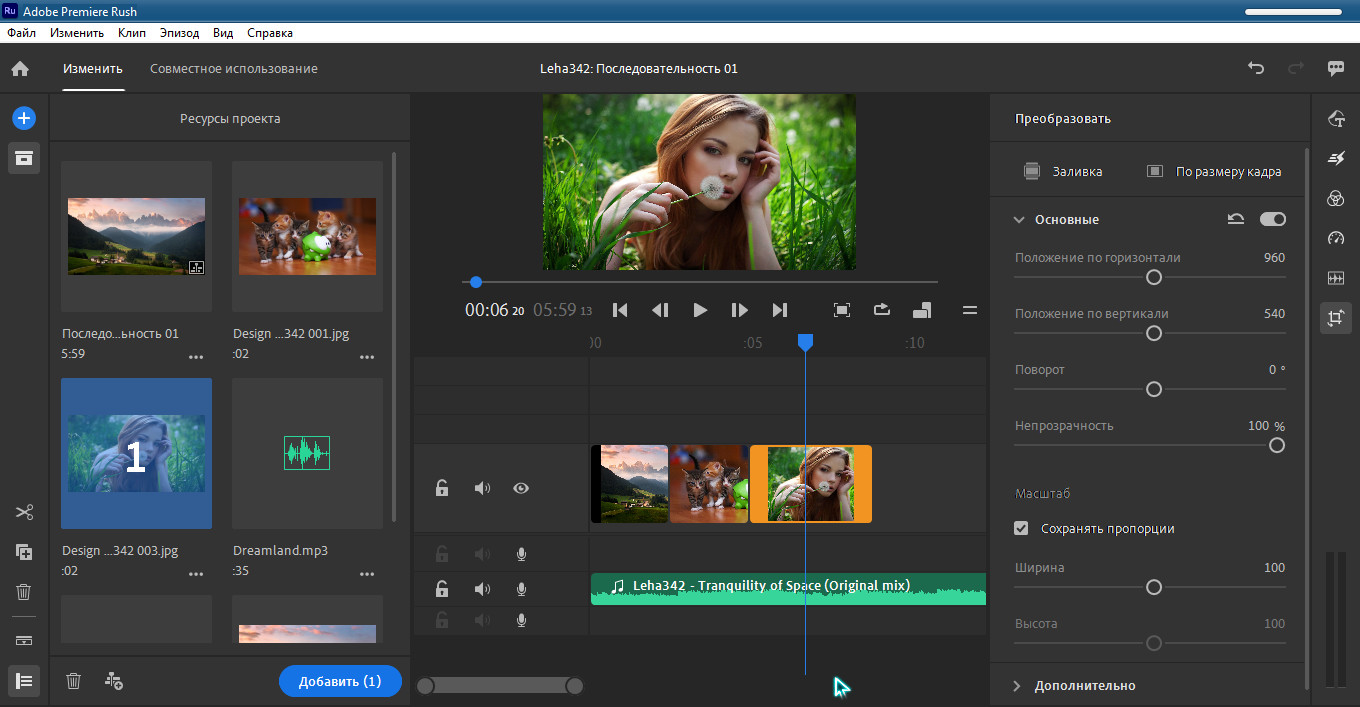The height and width of the screenshot is (707, 1360).
Task: Open options menu for Dreamland.mp3
Action: coord(367,573)
